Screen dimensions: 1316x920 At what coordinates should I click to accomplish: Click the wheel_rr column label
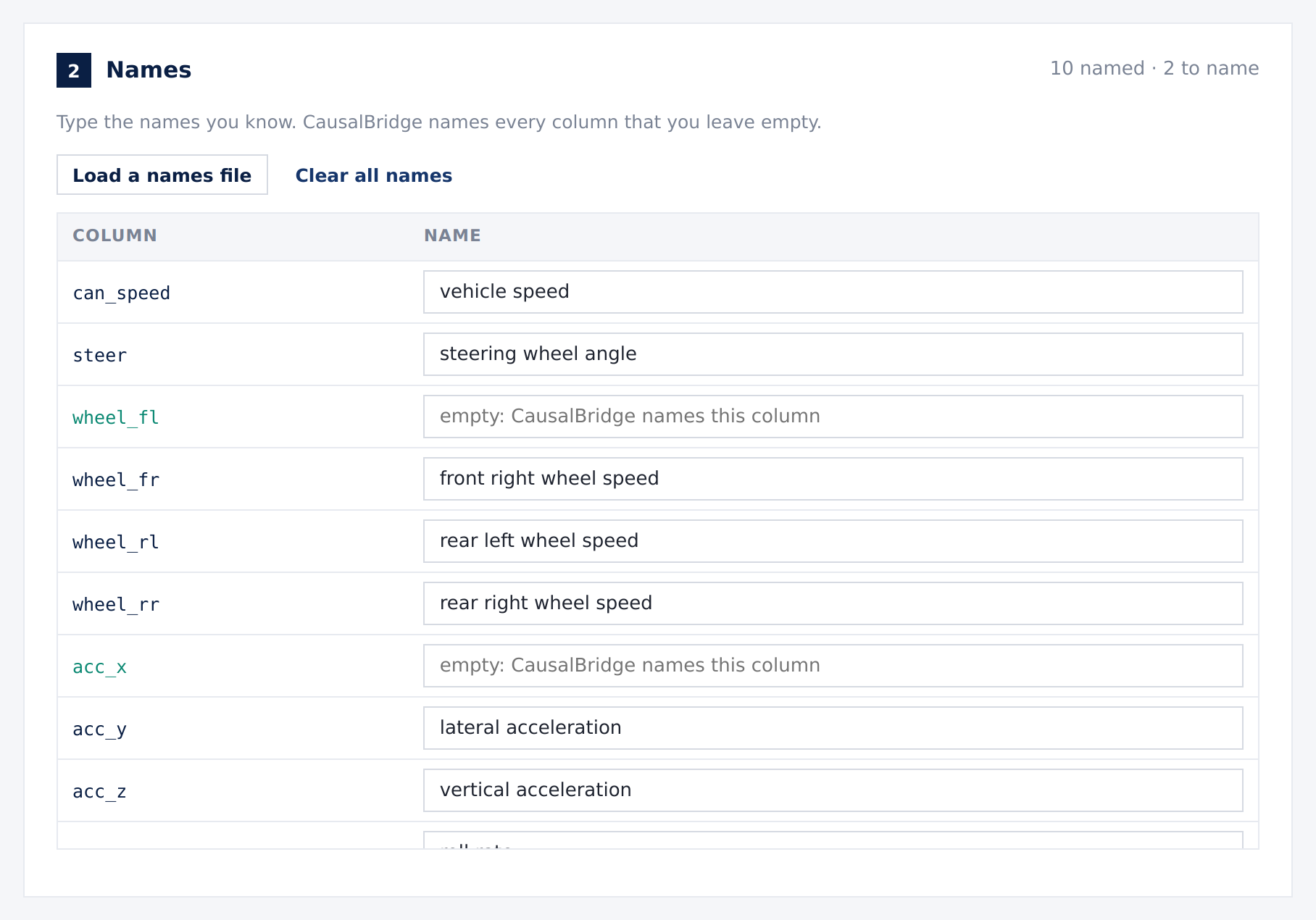click(115, 605)
